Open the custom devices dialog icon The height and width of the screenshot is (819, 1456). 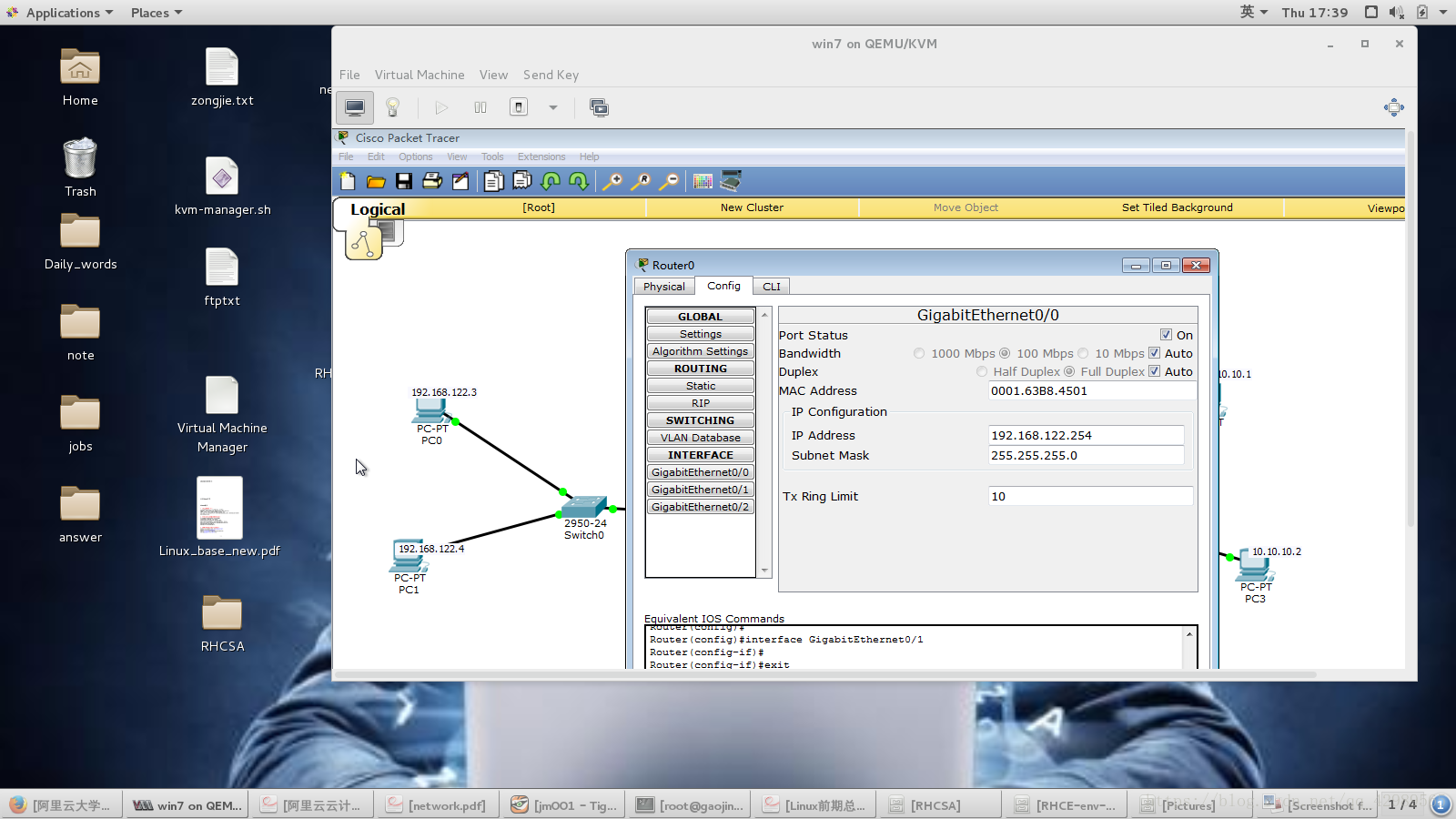(x=731, y=180)
